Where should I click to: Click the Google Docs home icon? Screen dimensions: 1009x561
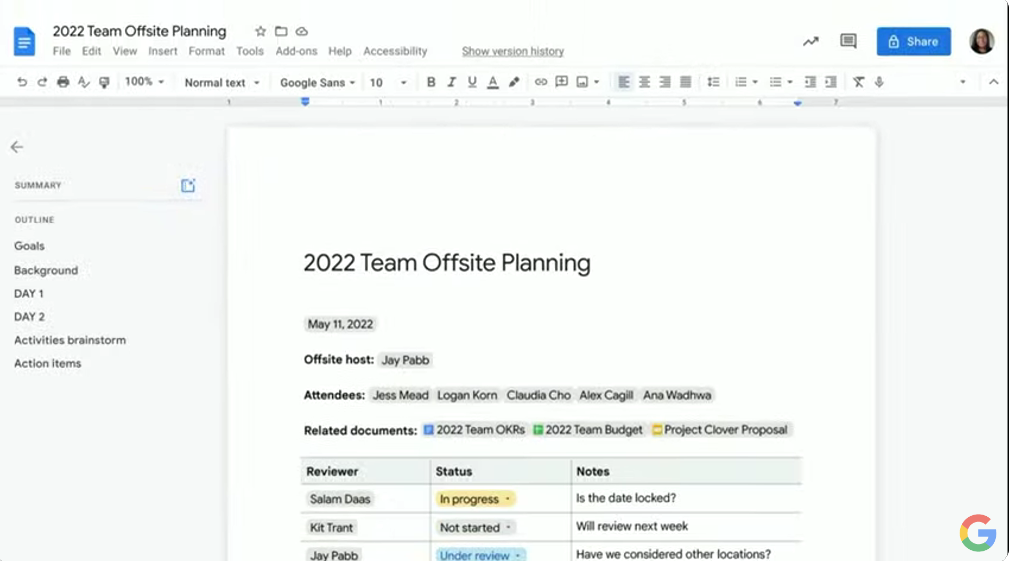[24, 42]
